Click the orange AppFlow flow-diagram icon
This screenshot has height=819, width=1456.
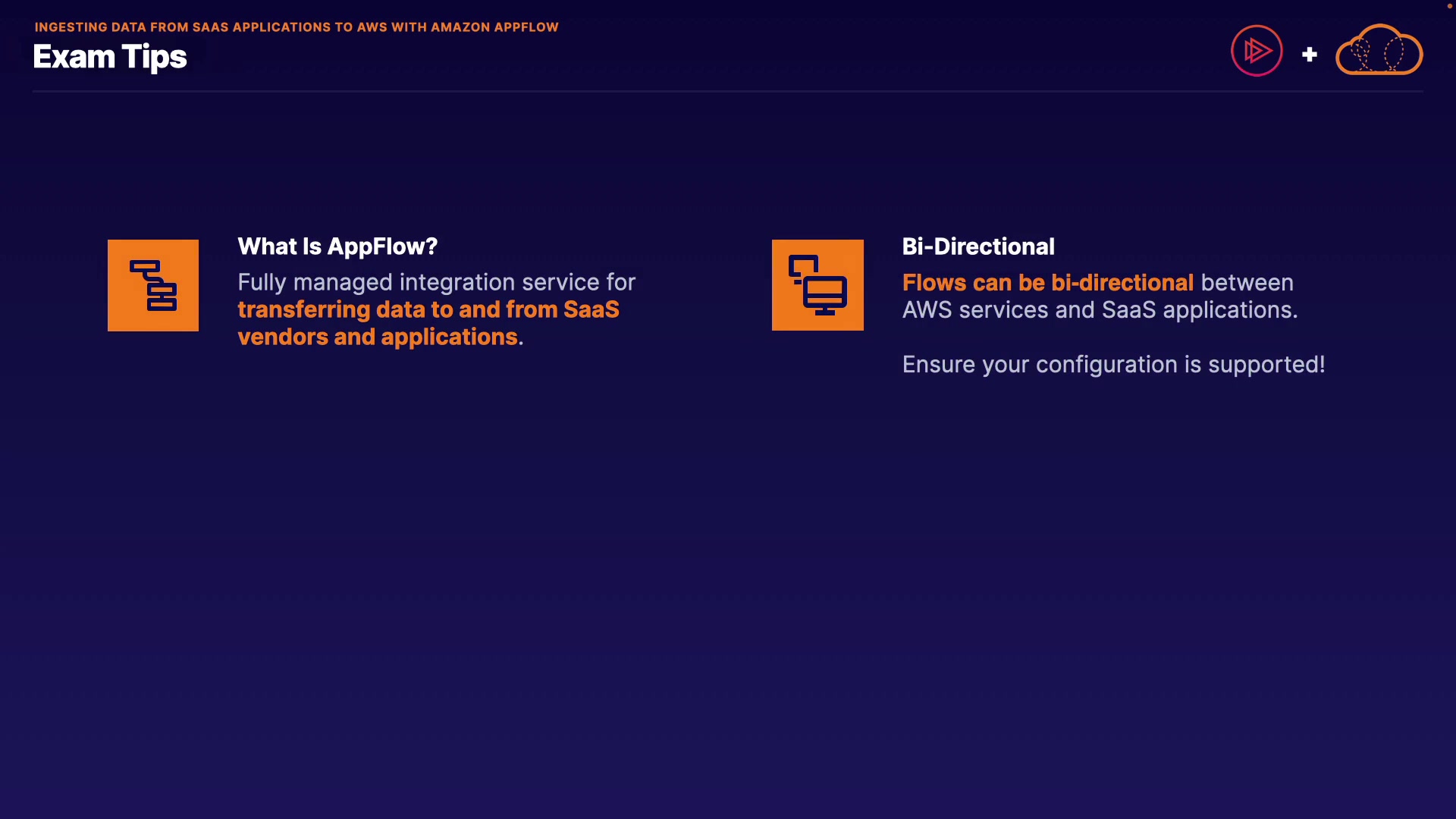pos(153,285)
